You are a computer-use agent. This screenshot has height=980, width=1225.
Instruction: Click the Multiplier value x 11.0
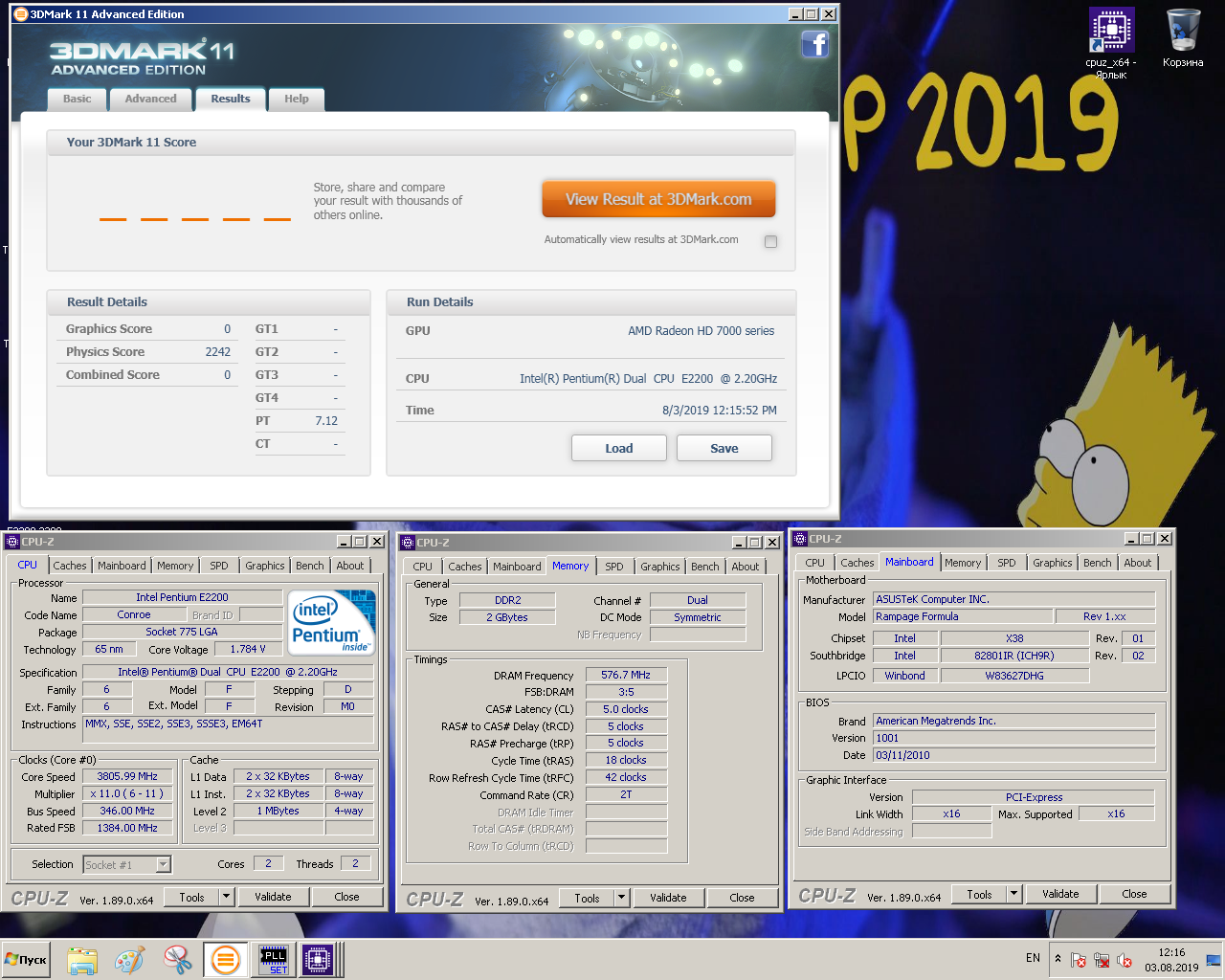click(x=127, y=793)
